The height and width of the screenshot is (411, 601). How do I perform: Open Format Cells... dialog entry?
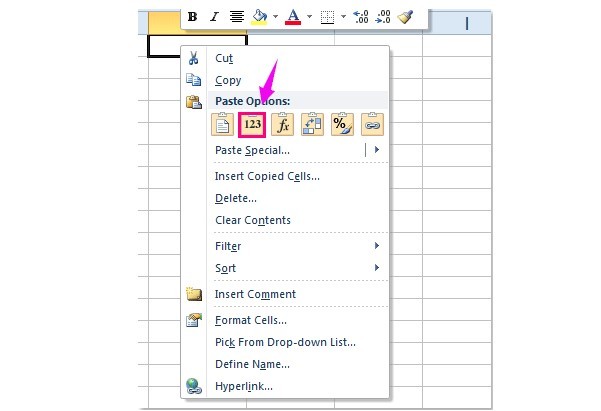(251, 320)
